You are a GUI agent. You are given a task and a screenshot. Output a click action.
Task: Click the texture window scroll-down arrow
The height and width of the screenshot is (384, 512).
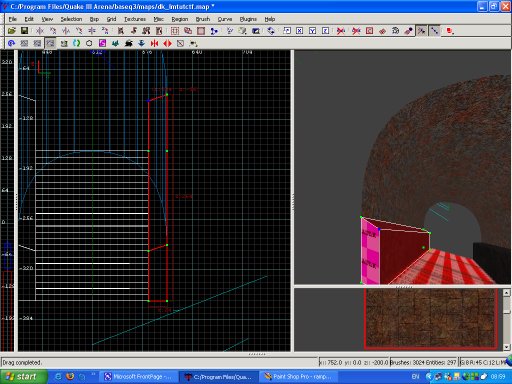click(x=506, y=347)
